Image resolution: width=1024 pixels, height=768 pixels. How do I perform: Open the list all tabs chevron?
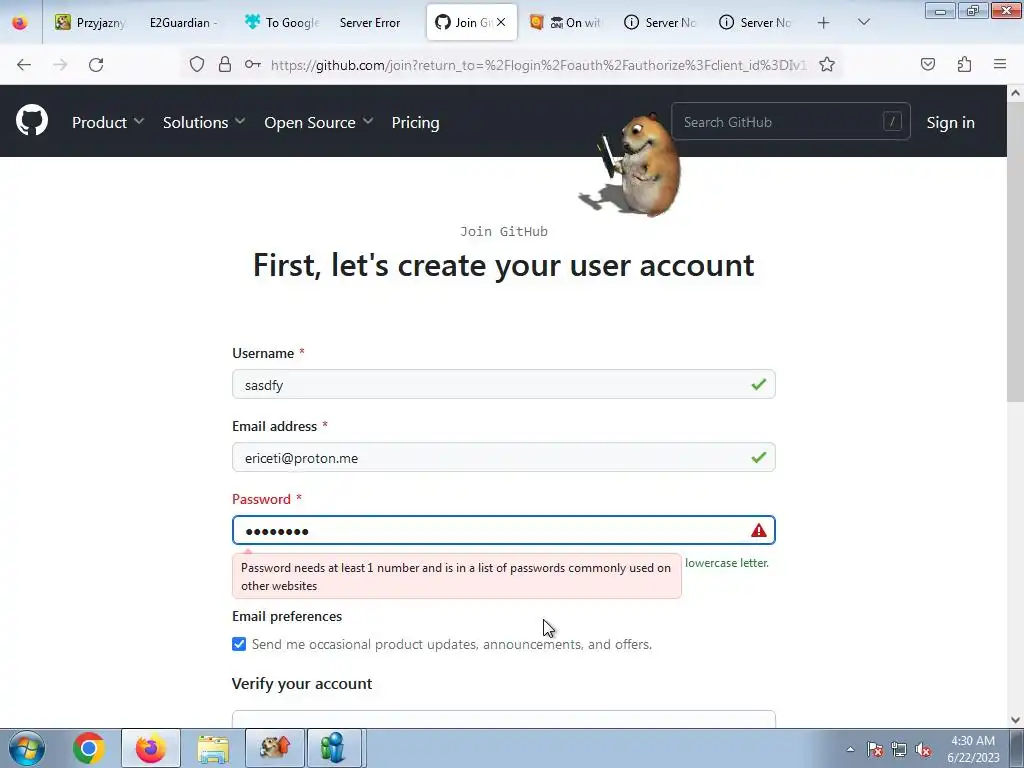[863, 22]
